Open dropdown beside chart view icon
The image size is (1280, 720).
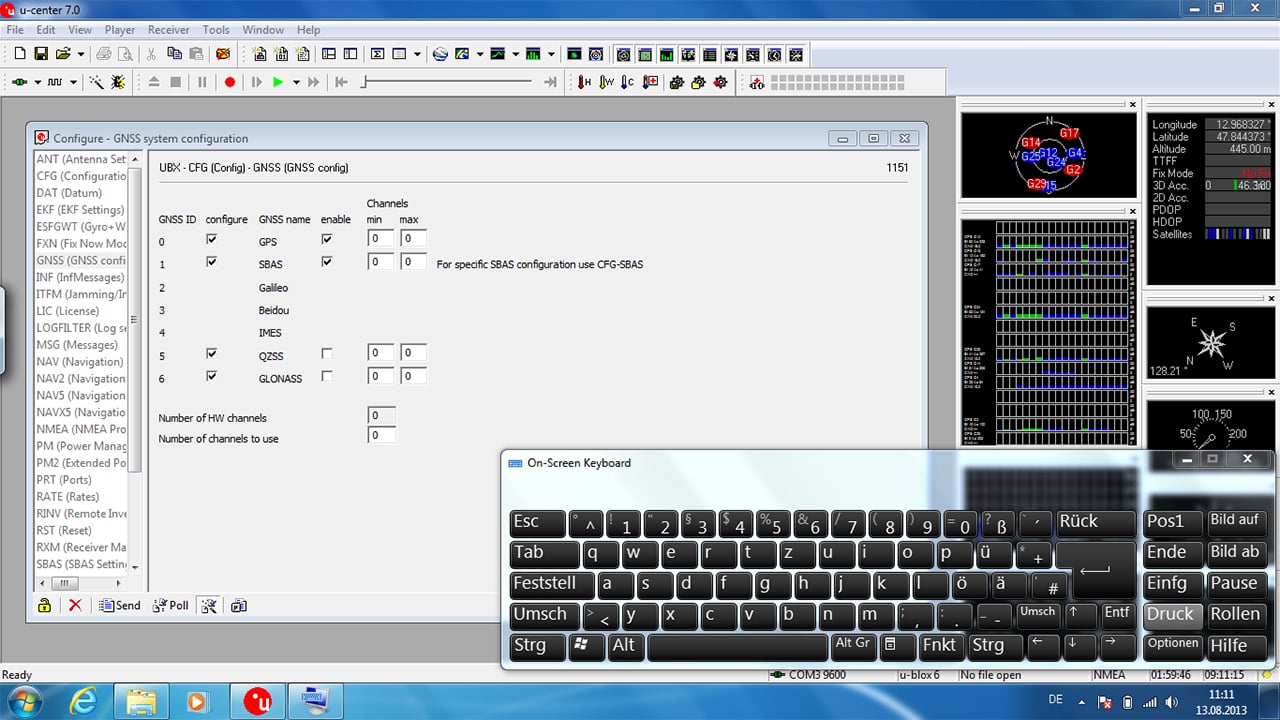tap(515, 54)
